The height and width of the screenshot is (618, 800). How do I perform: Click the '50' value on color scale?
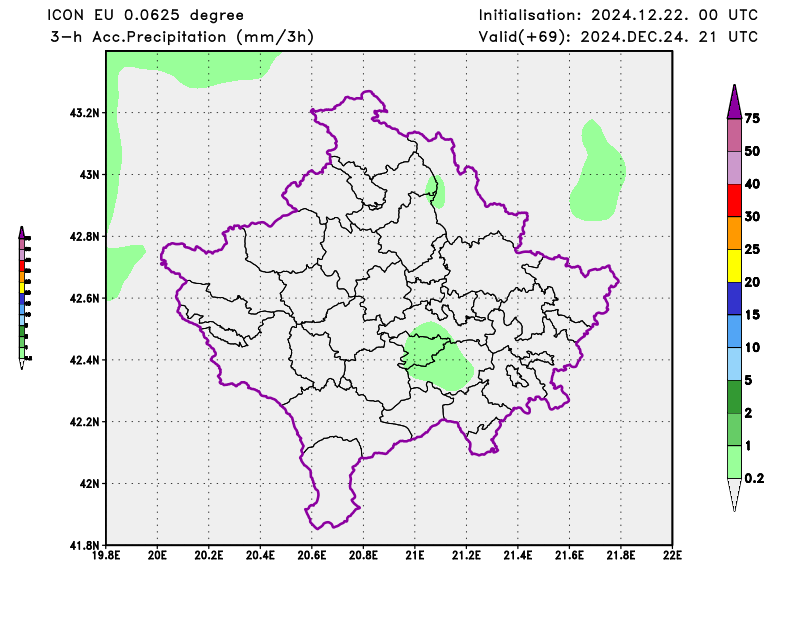tap(753, 151)
